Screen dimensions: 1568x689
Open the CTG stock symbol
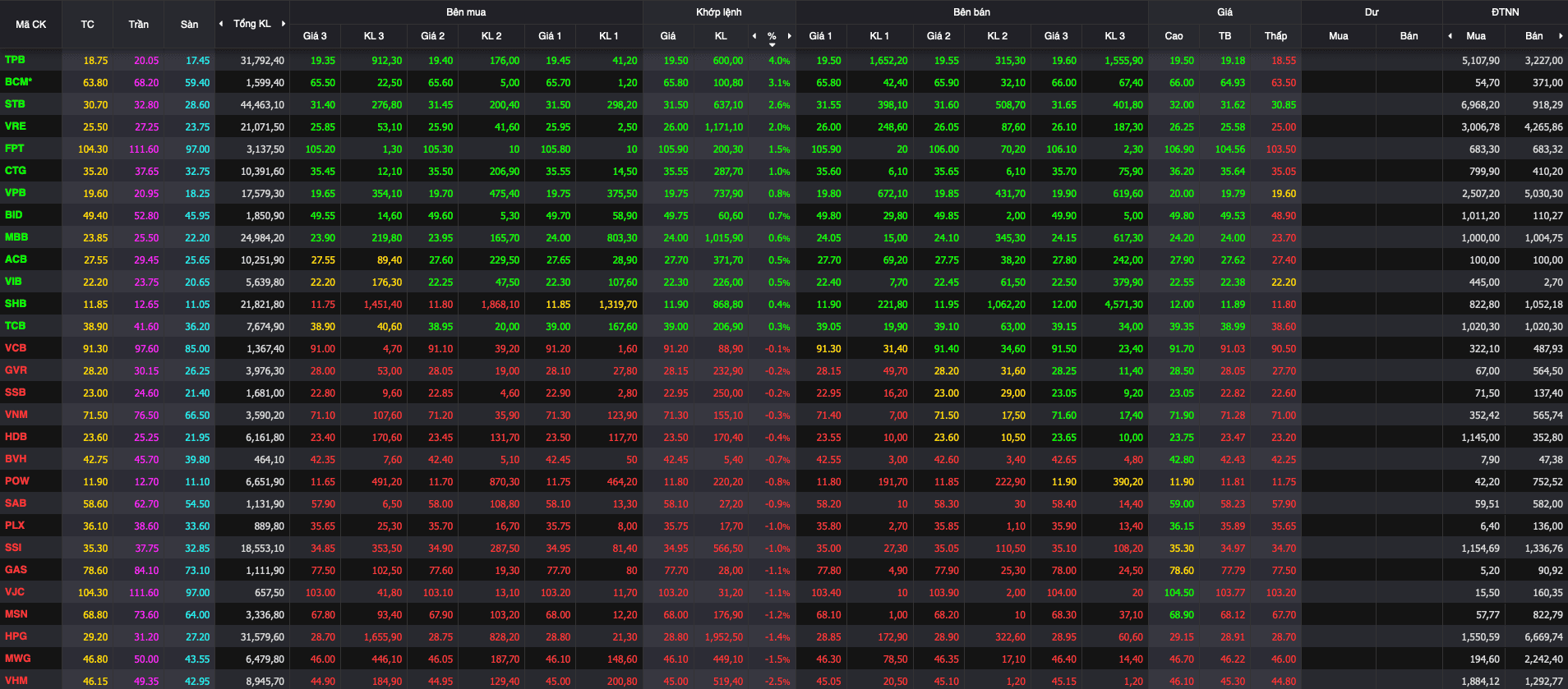click(x=16, y=171)
